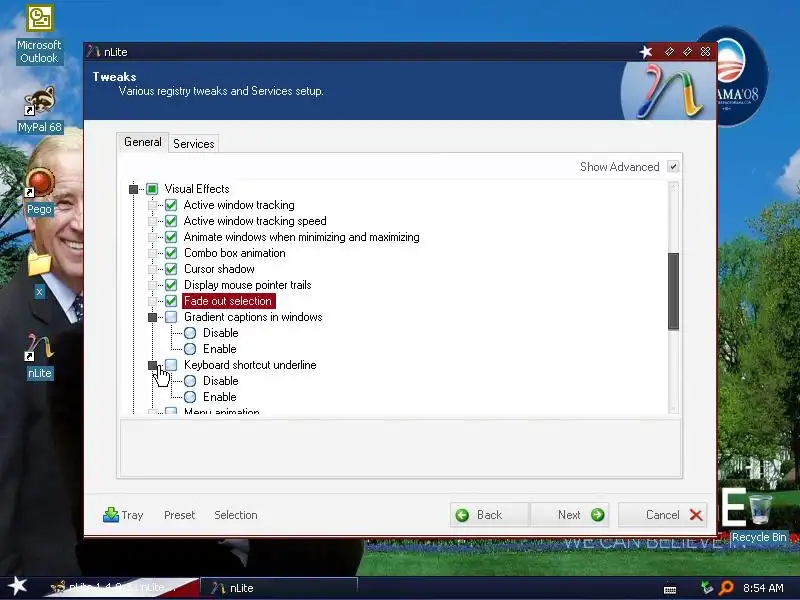Click the nLite logo in the header
The height and width of the screenshot is (600, 800).
(668, 91)
